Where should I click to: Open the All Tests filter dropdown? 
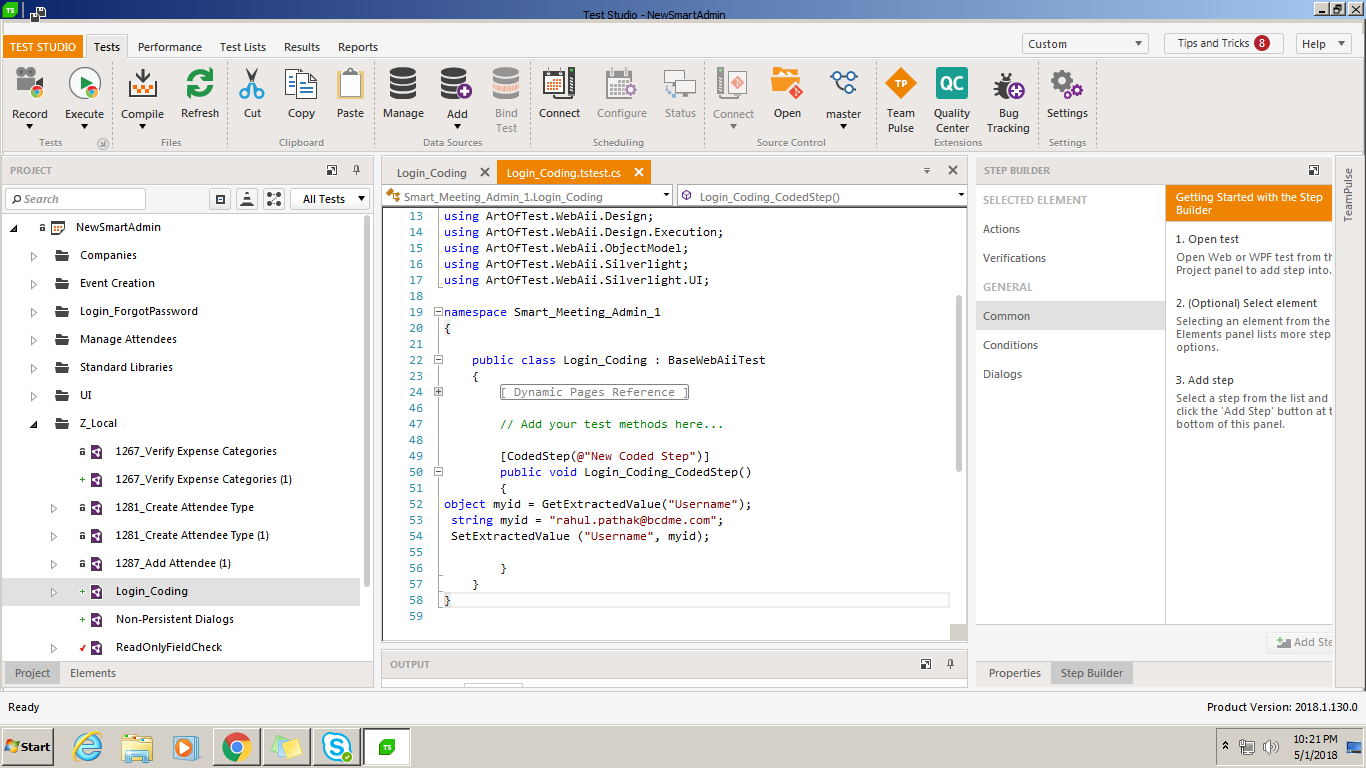pos(332,199)
